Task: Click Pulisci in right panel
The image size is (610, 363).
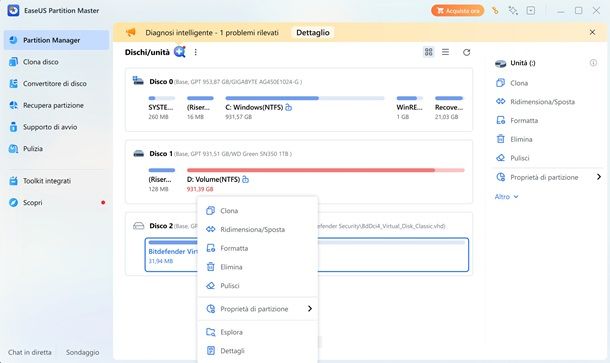Action: tap(512, 158)
